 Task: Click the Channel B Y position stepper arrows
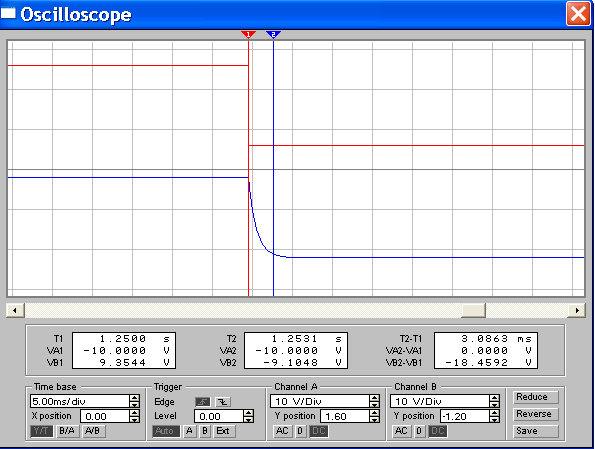tap(494, 416)
